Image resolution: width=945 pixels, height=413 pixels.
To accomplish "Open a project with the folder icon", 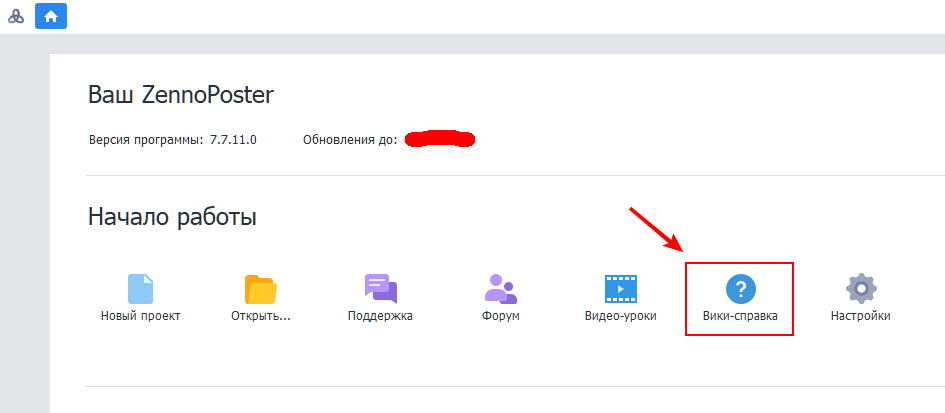I will coord(260,289).
